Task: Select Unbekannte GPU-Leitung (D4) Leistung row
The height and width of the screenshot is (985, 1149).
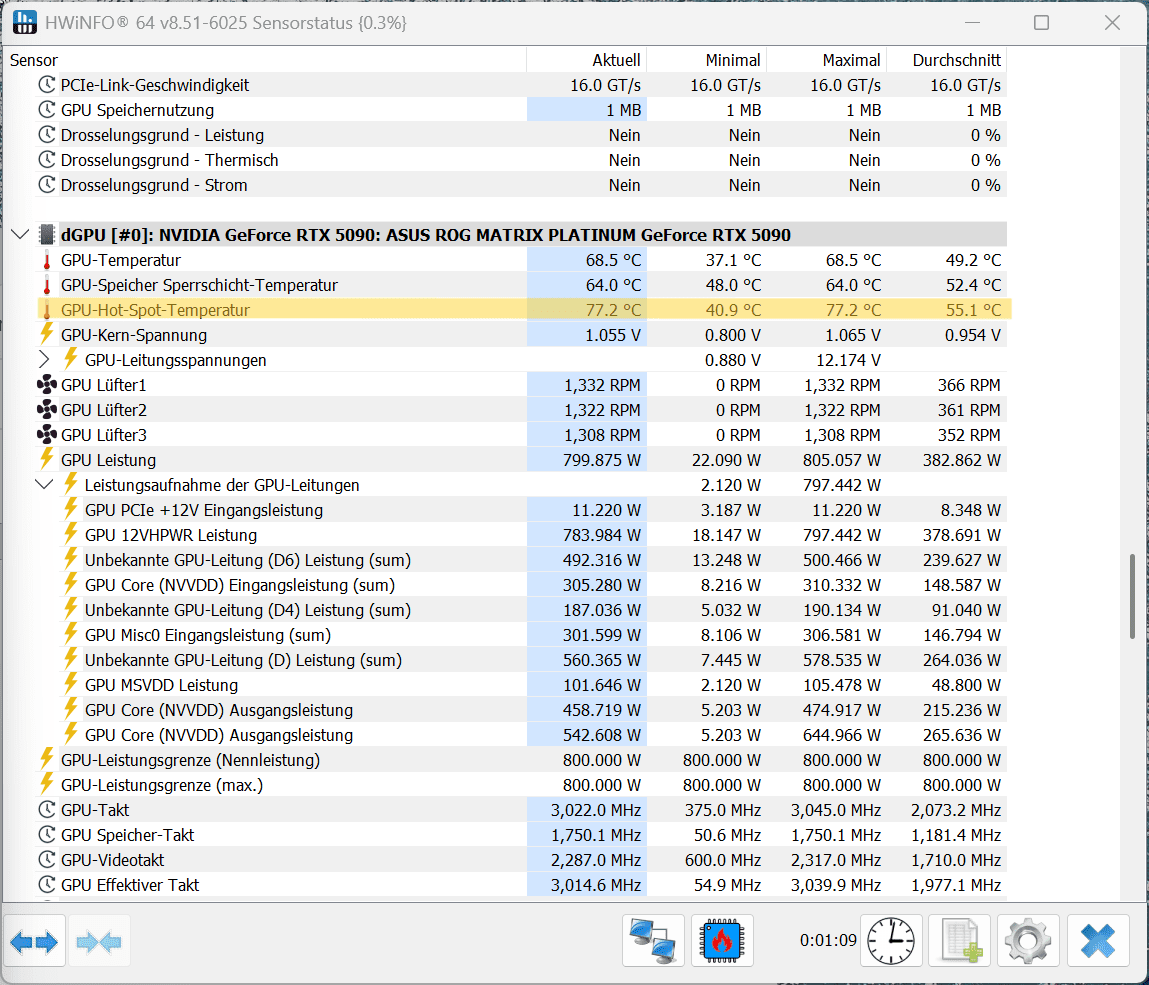Action: coord(521,610)
